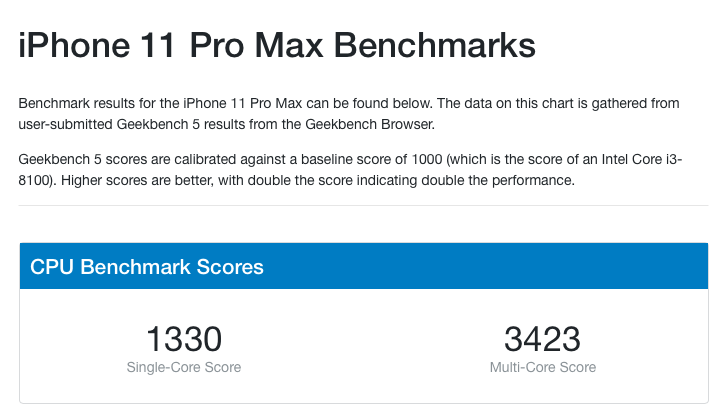Select the 3423 multi-core score value

click(x=543, y=339)
